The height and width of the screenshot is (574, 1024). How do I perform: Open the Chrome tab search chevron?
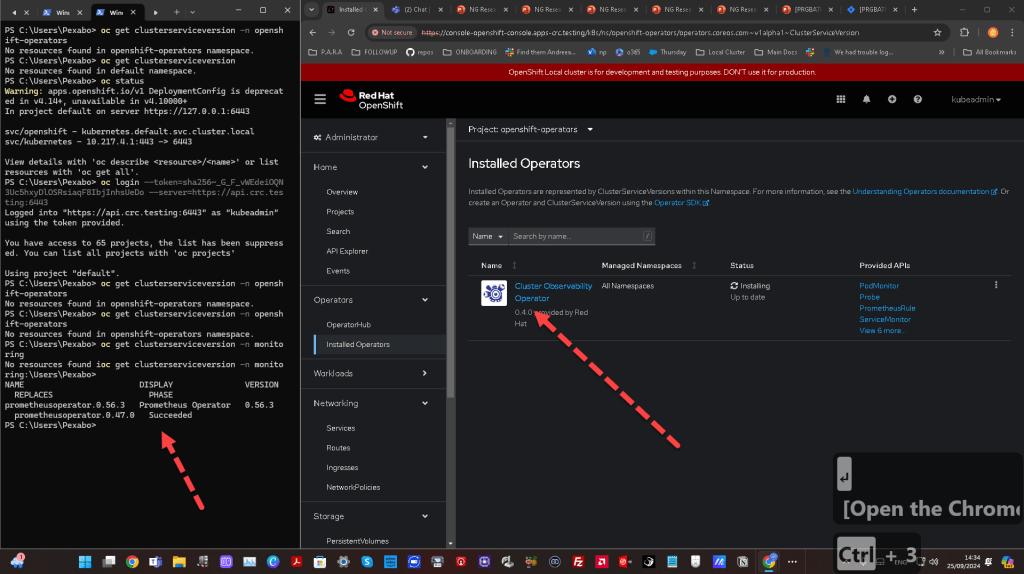[x=312, y=10]
